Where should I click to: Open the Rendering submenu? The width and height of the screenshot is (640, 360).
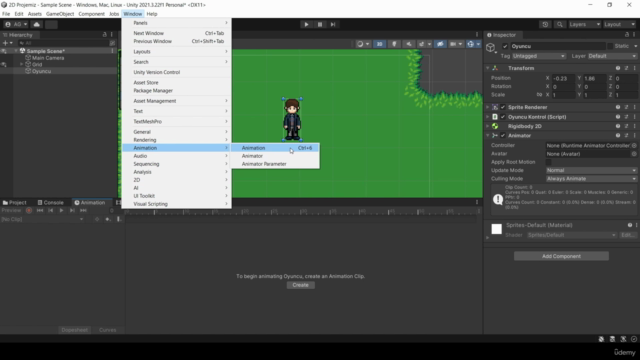coord(176,140)
